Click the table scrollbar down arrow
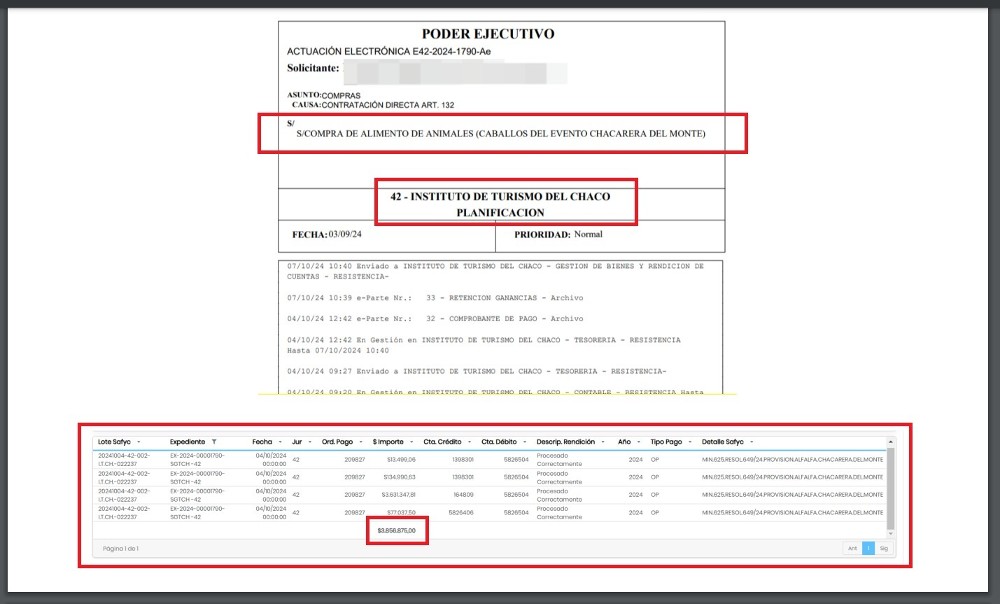1000x604 pixels. click(x=890, y=534)
